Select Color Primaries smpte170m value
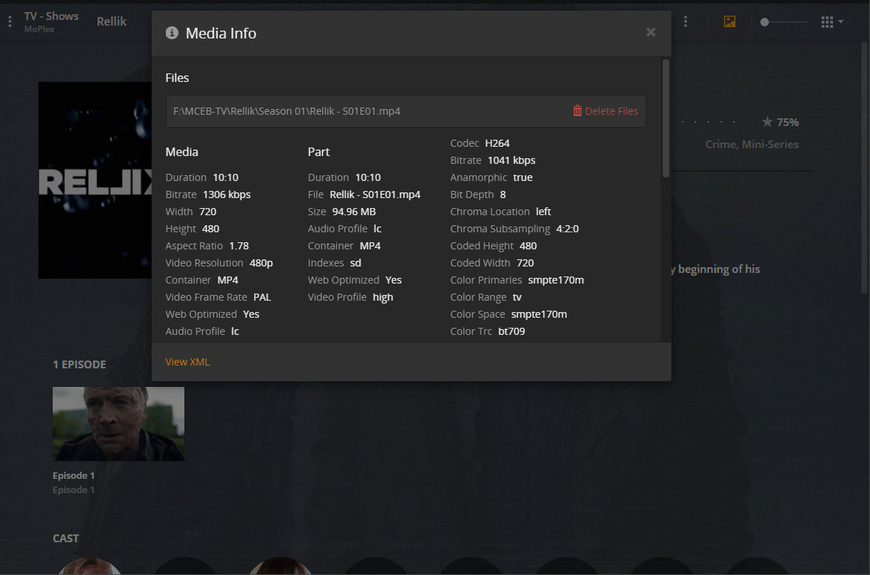The width and height of the screenshot is (870, 575). (556, 280)
